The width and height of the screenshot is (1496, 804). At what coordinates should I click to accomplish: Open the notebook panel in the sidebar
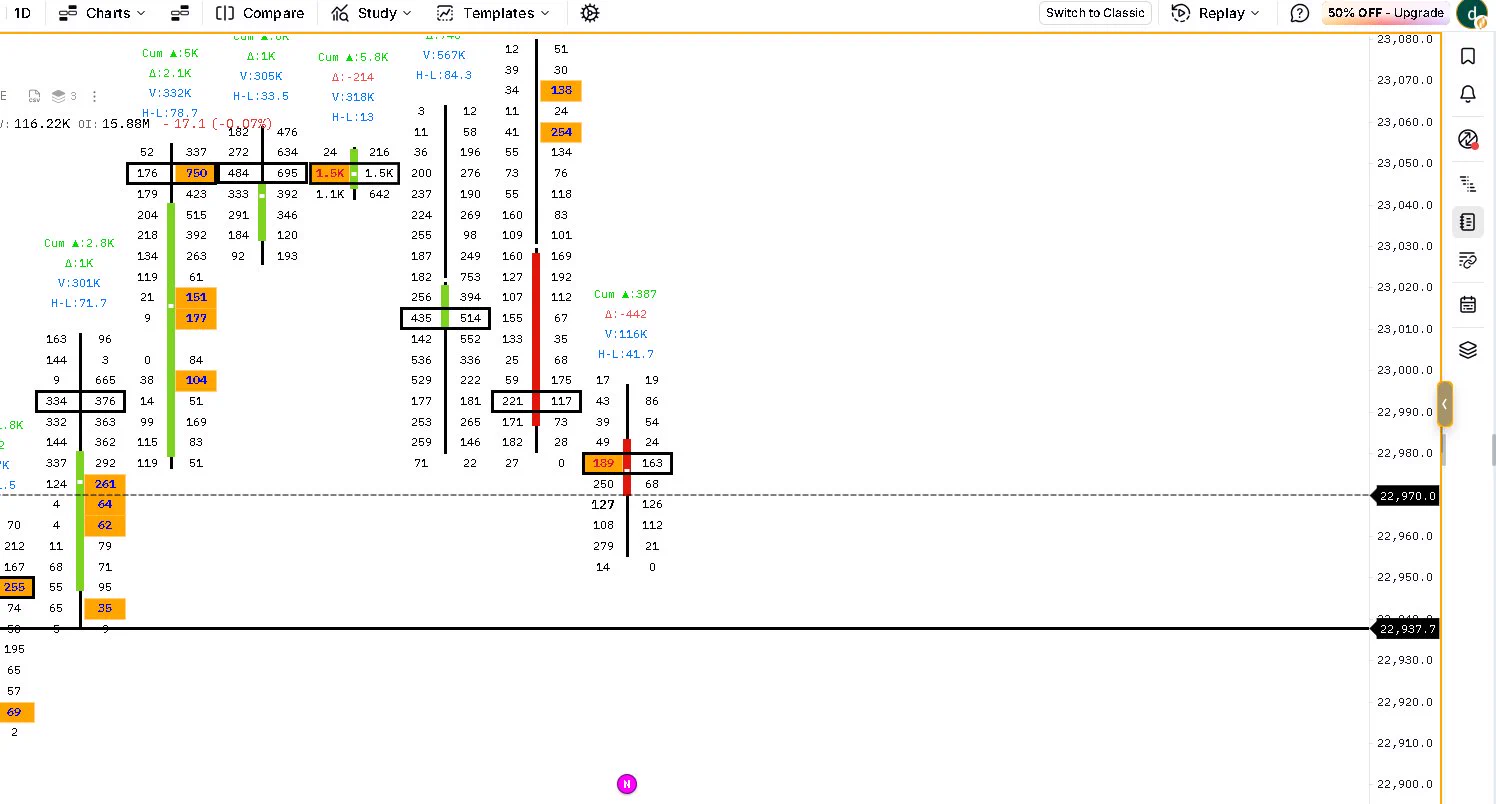click(1468, 221)
